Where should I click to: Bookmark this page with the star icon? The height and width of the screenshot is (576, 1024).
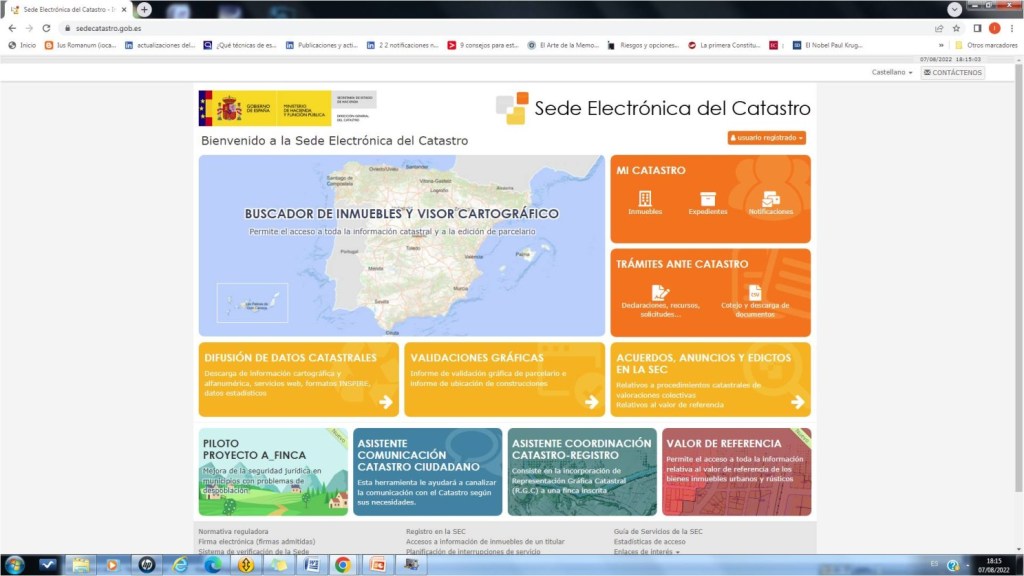957,28
